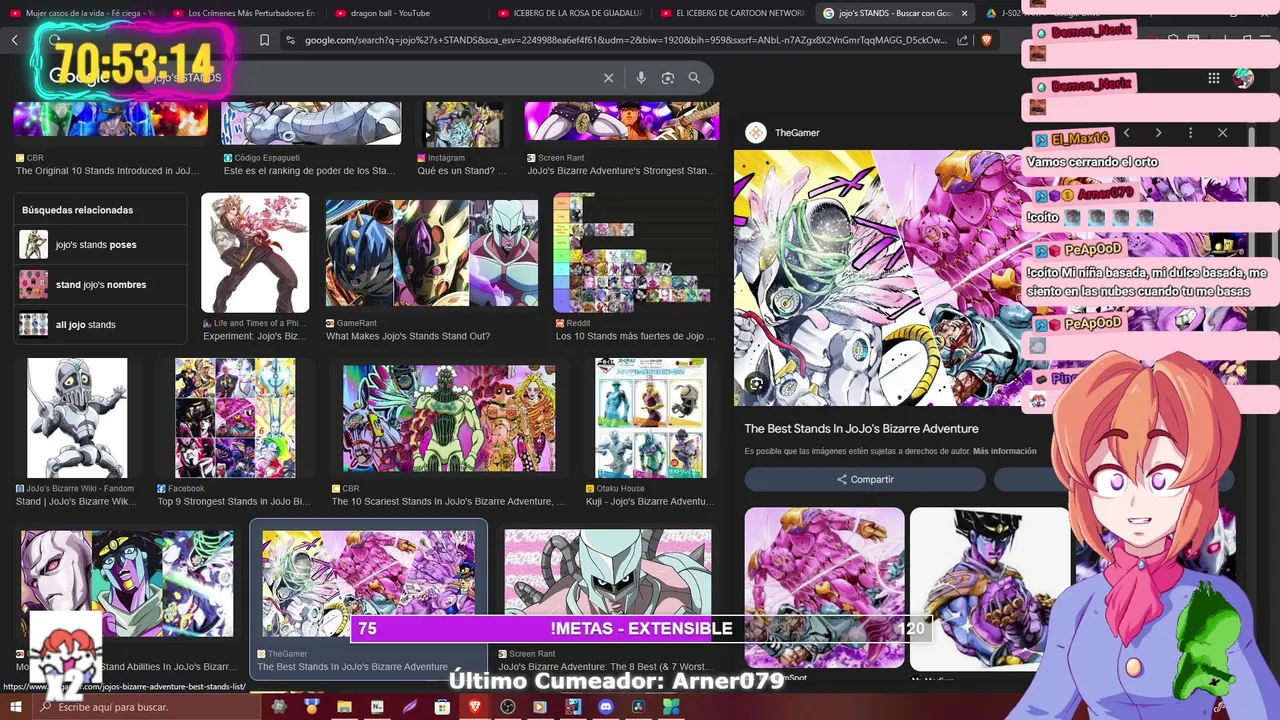Open DaVinci Resolve from the taskbar
Image resolution: width=1280 pixels, height=720 pixels.
pos(638,707)
